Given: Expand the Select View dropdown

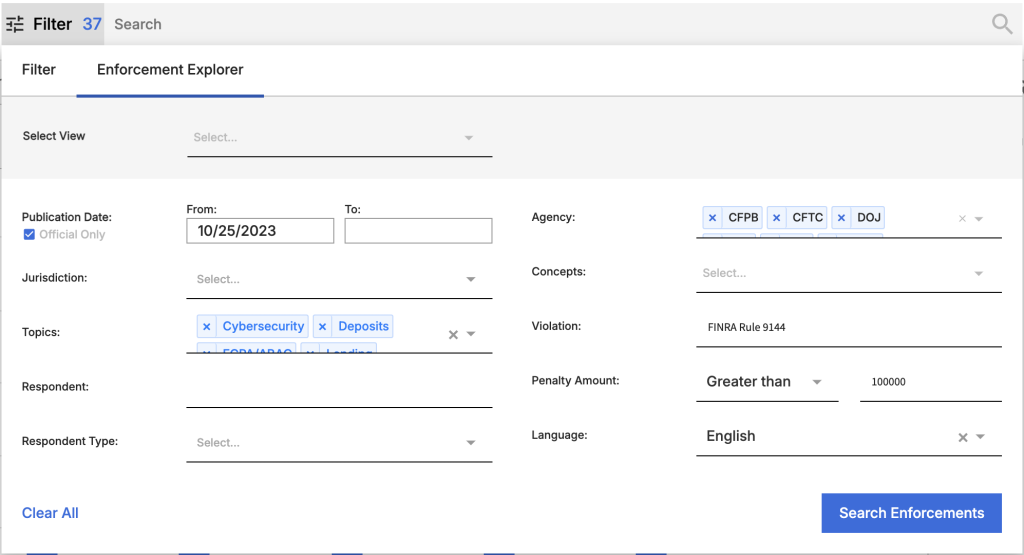Looking at the screenshot, I should pyautogui.click(x=468, y=138).
